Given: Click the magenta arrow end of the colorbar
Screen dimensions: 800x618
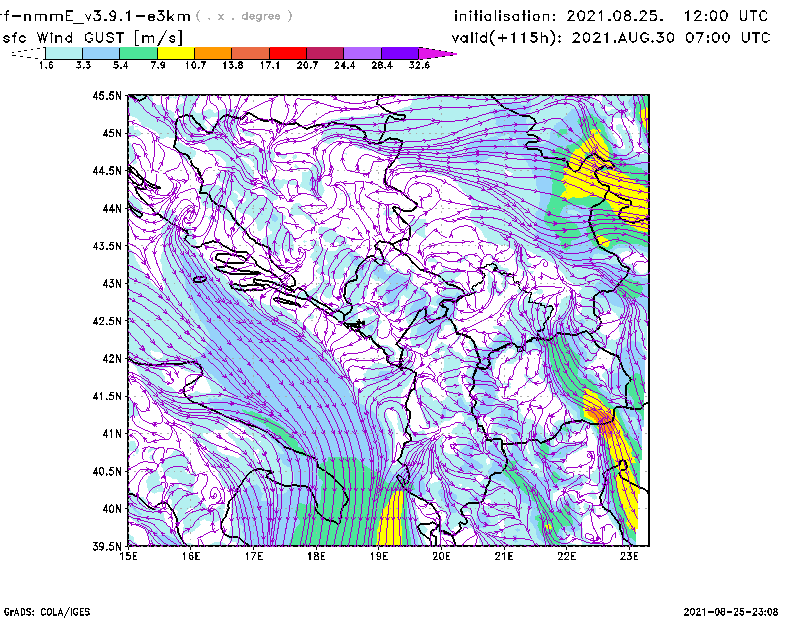Looking at the screenshot, I should 437,53.
